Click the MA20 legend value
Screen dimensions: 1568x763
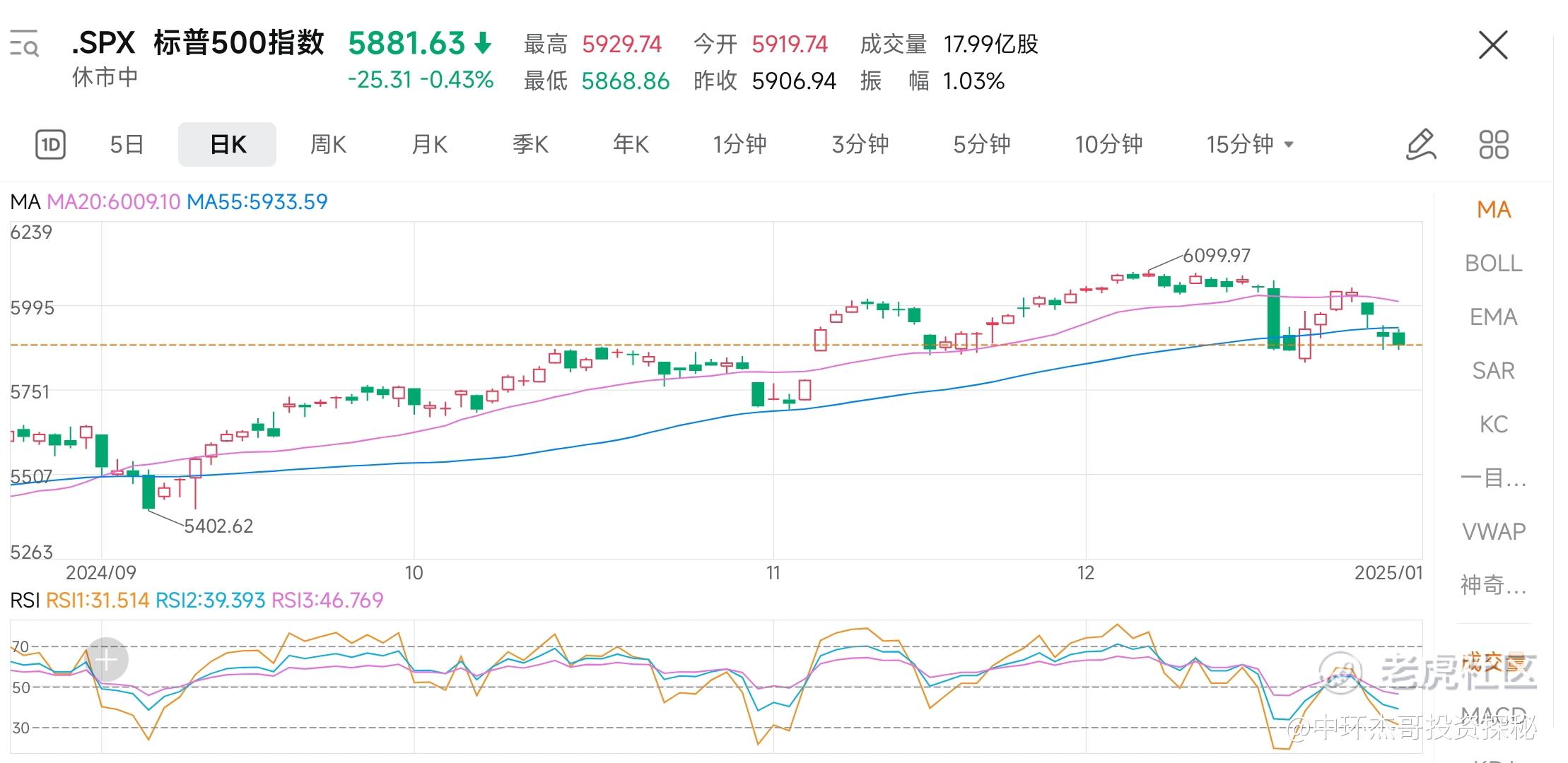click(114, 202)
